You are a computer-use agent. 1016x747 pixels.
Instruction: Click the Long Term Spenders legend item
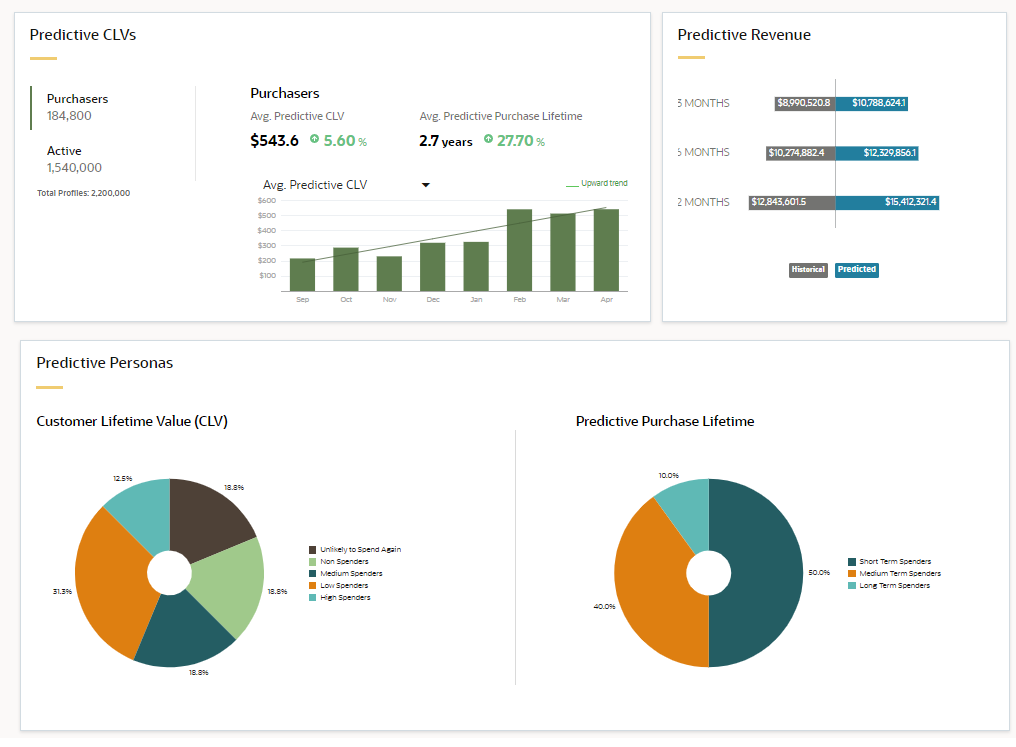890,586
